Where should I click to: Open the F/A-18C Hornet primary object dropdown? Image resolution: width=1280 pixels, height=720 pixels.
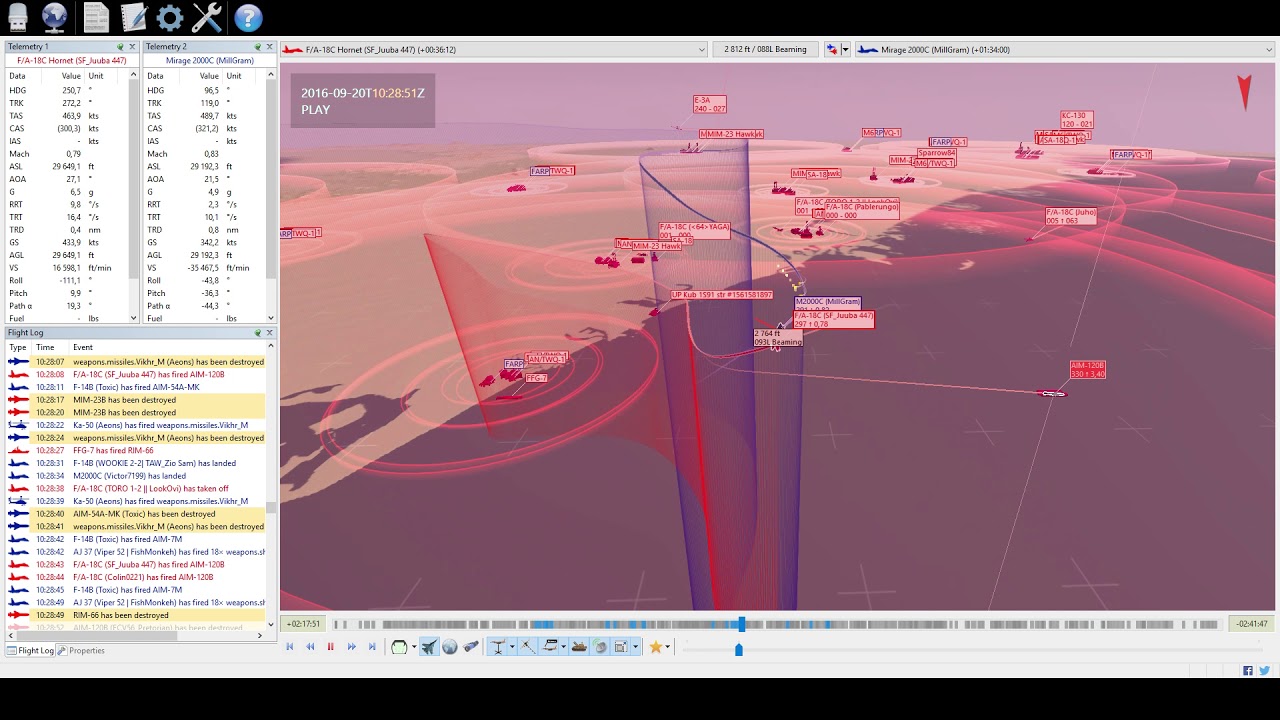point(495,49)
